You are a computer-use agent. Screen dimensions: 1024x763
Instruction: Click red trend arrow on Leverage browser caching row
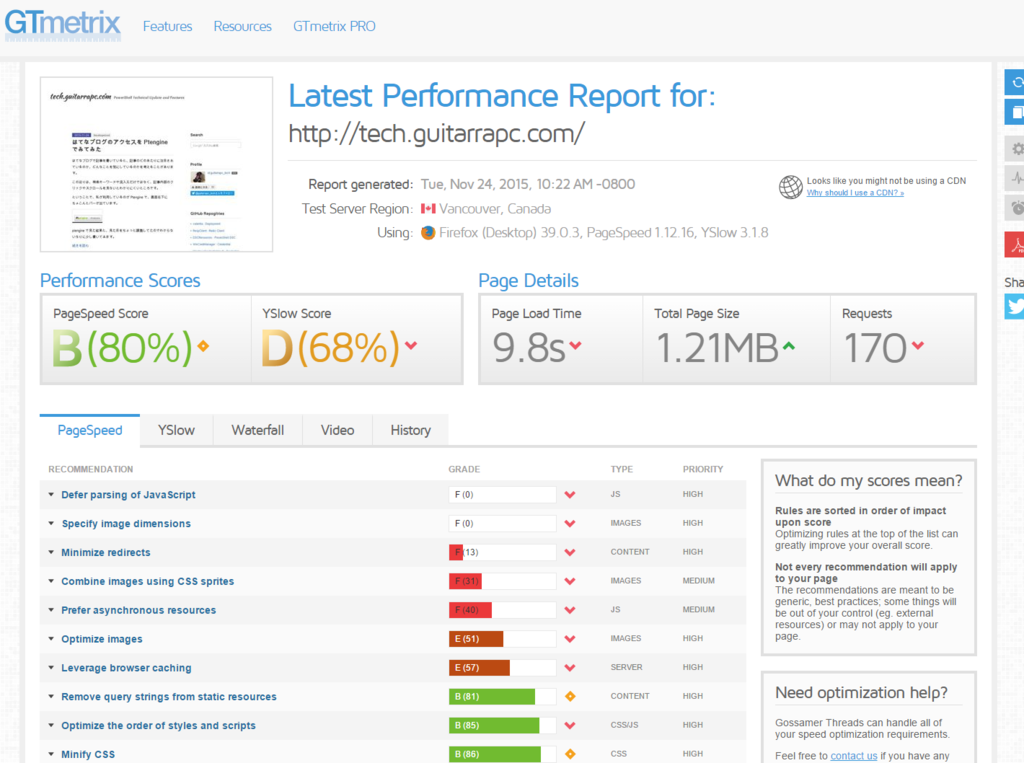pyautogui.click(x=570, y=668)
